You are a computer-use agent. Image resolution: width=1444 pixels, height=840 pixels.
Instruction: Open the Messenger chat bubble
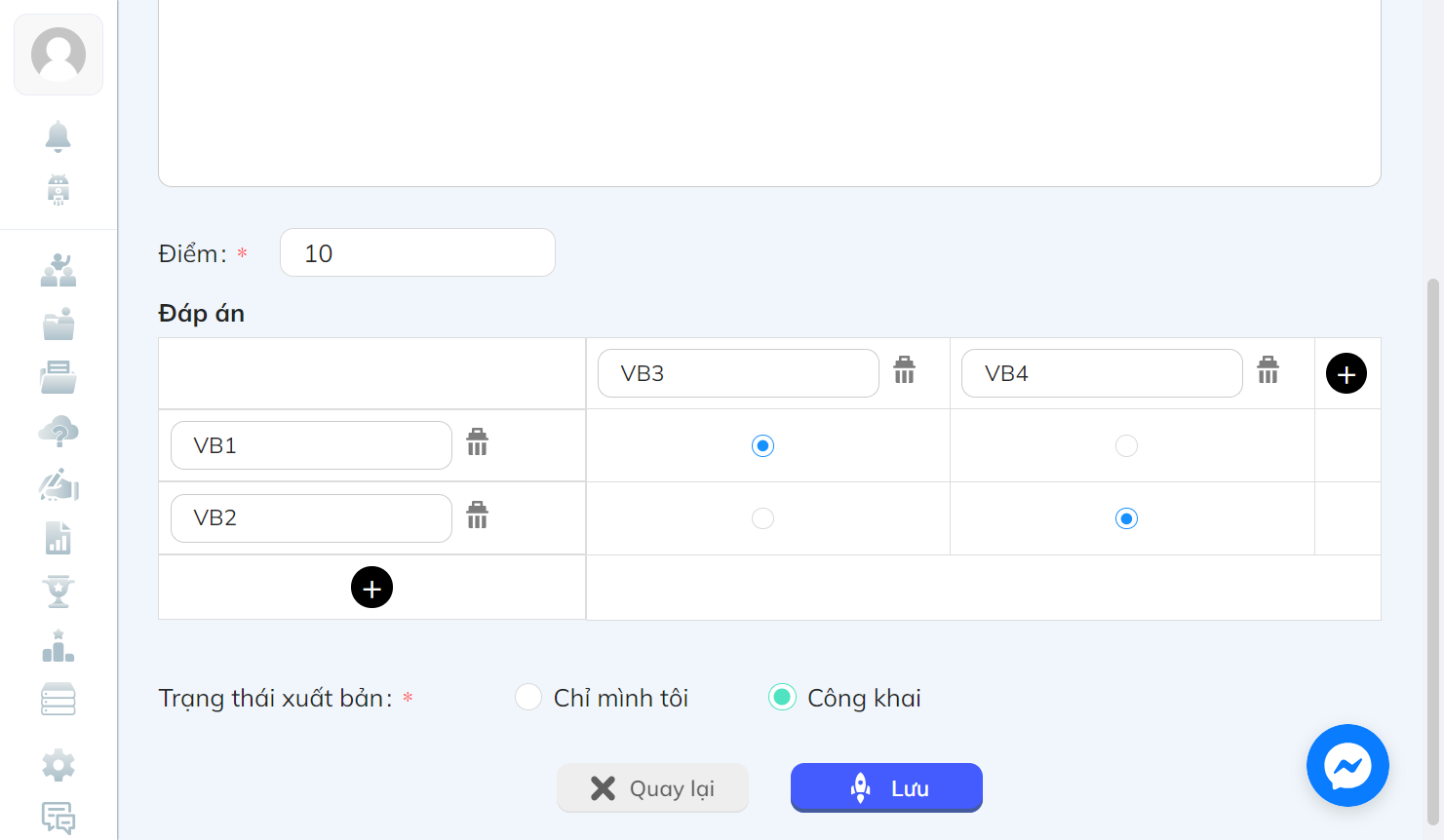(x=1347, y=765)
